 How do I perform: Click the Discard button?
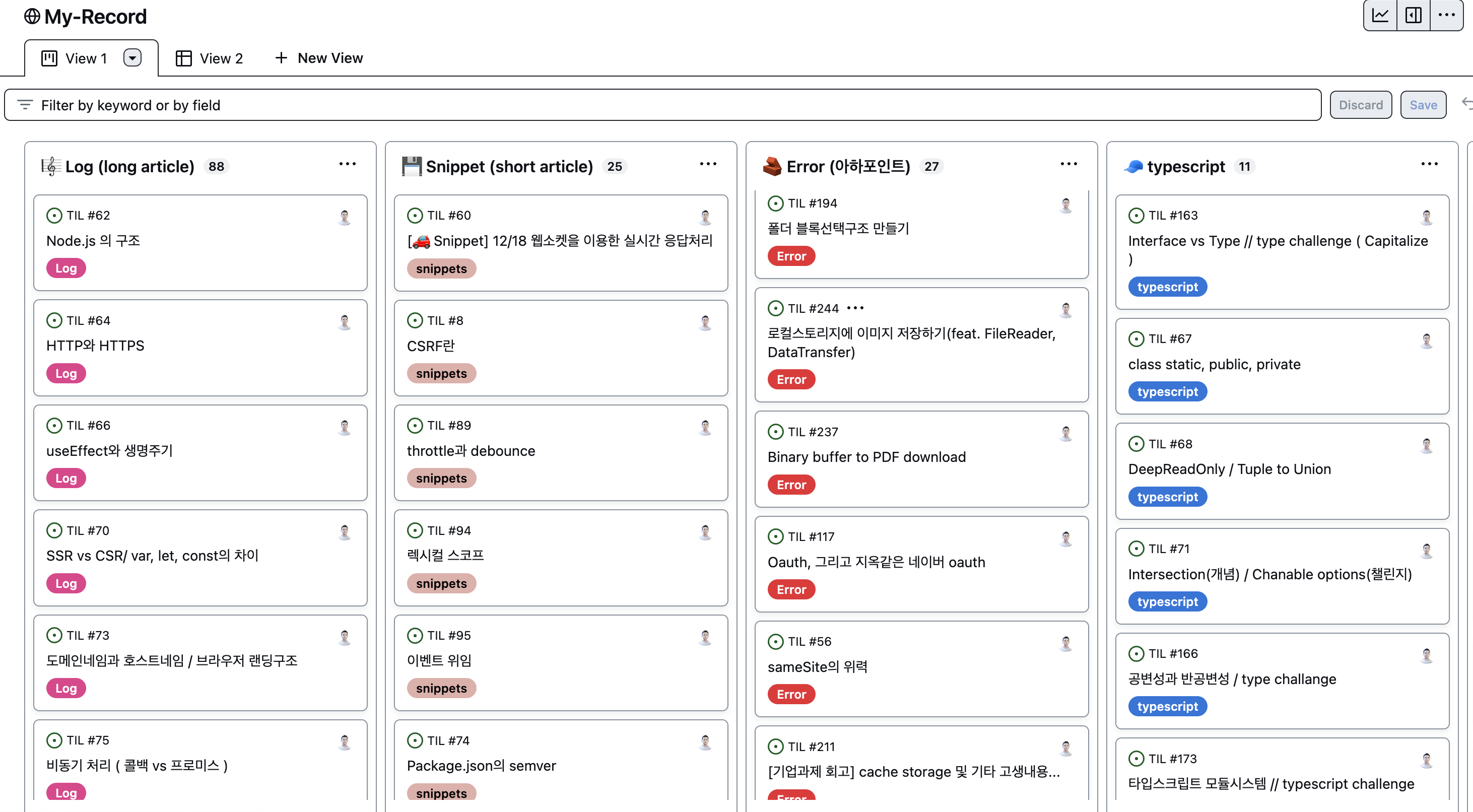(x=1360, y=105)
